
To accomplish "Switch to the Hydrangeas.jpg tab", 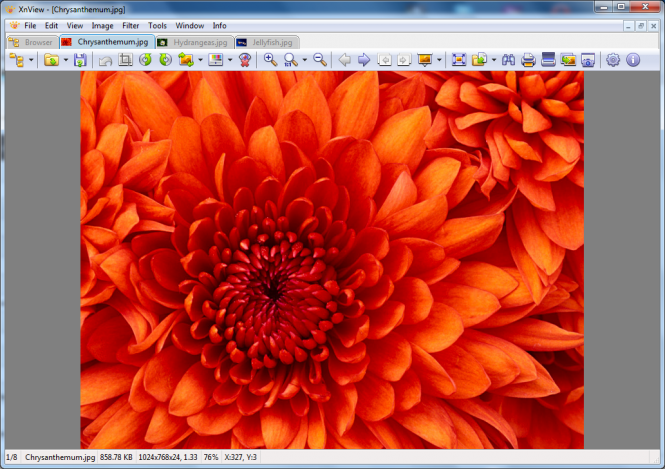I will (194, 42).
